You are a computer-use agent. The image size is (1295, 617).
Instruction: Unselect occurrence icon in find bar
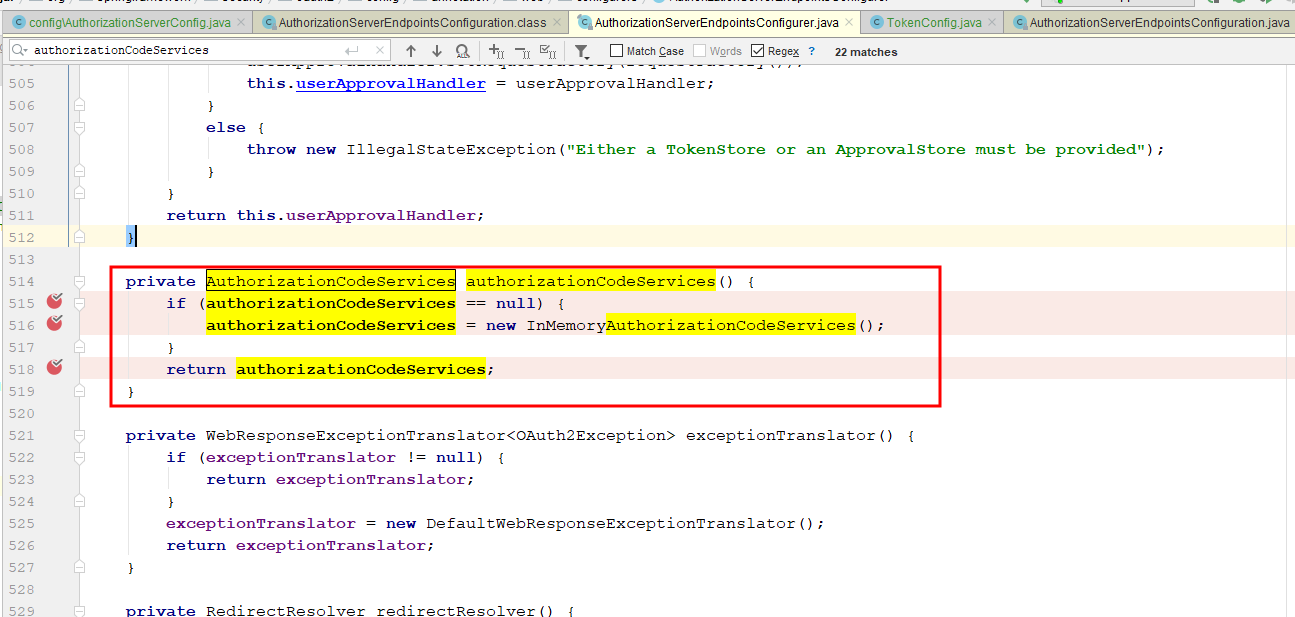point(521,51)
